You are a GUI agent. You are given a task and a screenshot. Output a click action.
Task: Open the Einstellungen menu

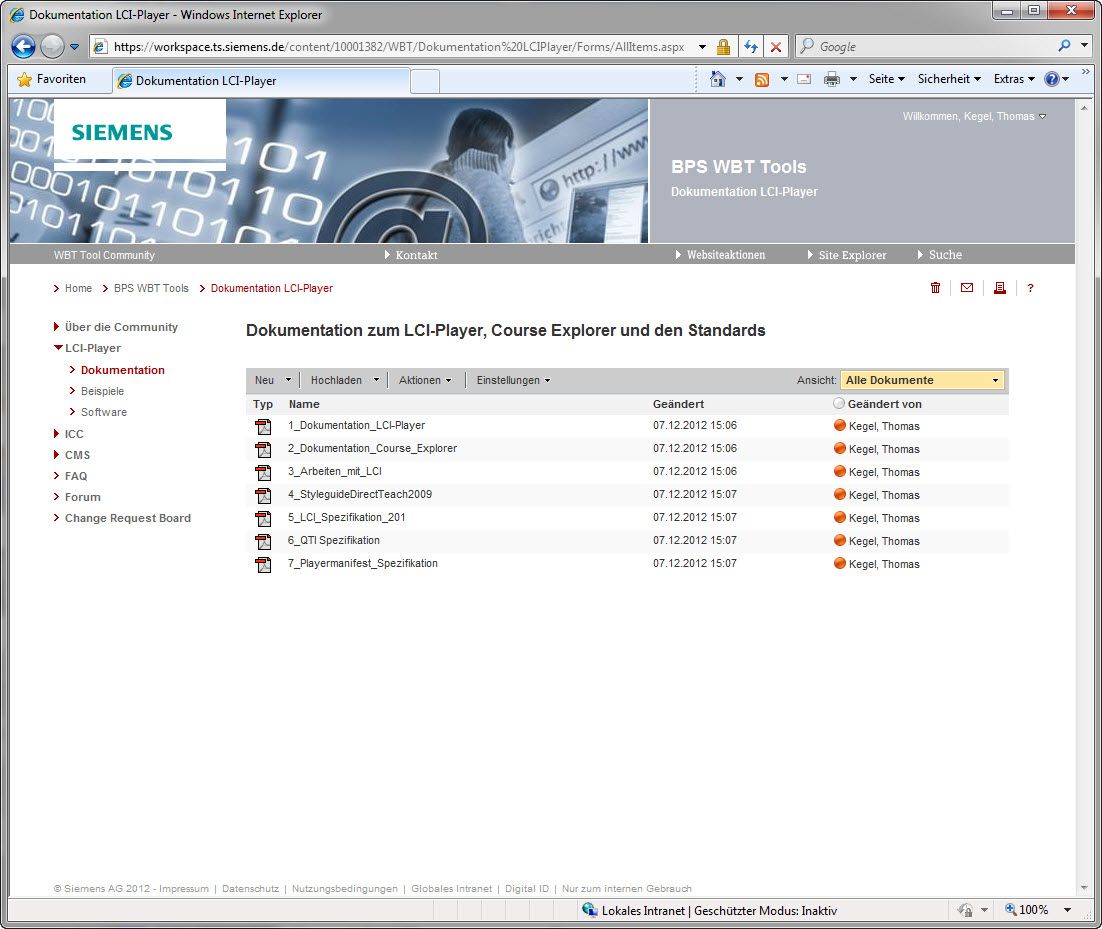pos(513,380)
